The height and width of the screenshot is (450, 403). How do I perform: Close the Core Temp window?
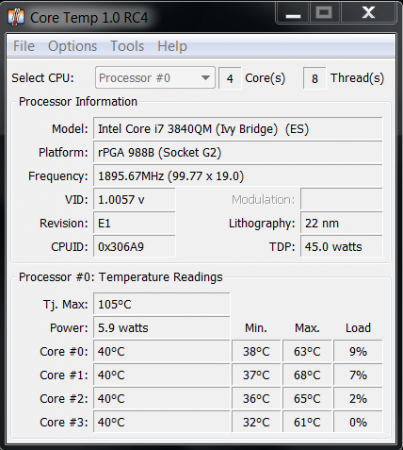[369, 13]
